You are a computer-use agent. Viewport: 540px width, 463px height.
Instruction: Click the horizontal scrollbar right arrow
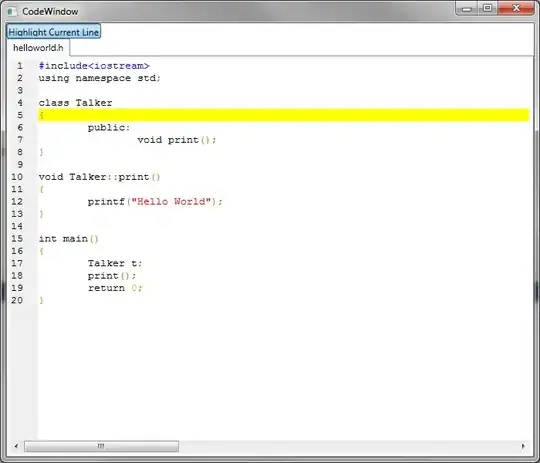[x=523, y=446]
